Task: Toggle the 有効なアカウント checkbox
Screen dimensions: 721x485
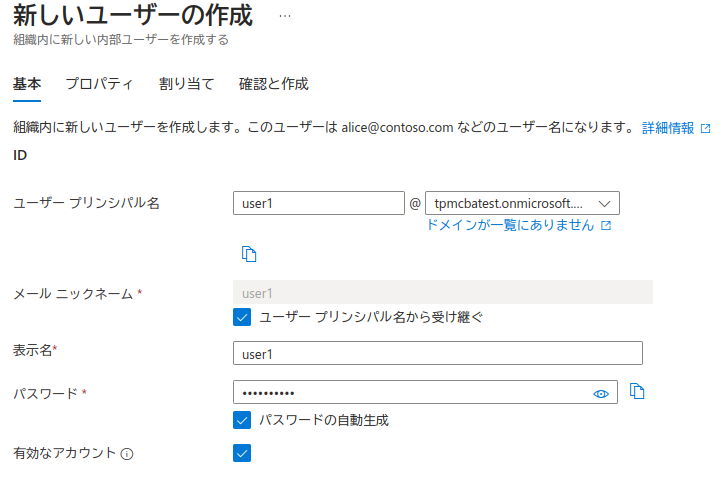Action: tap(241, 453)
